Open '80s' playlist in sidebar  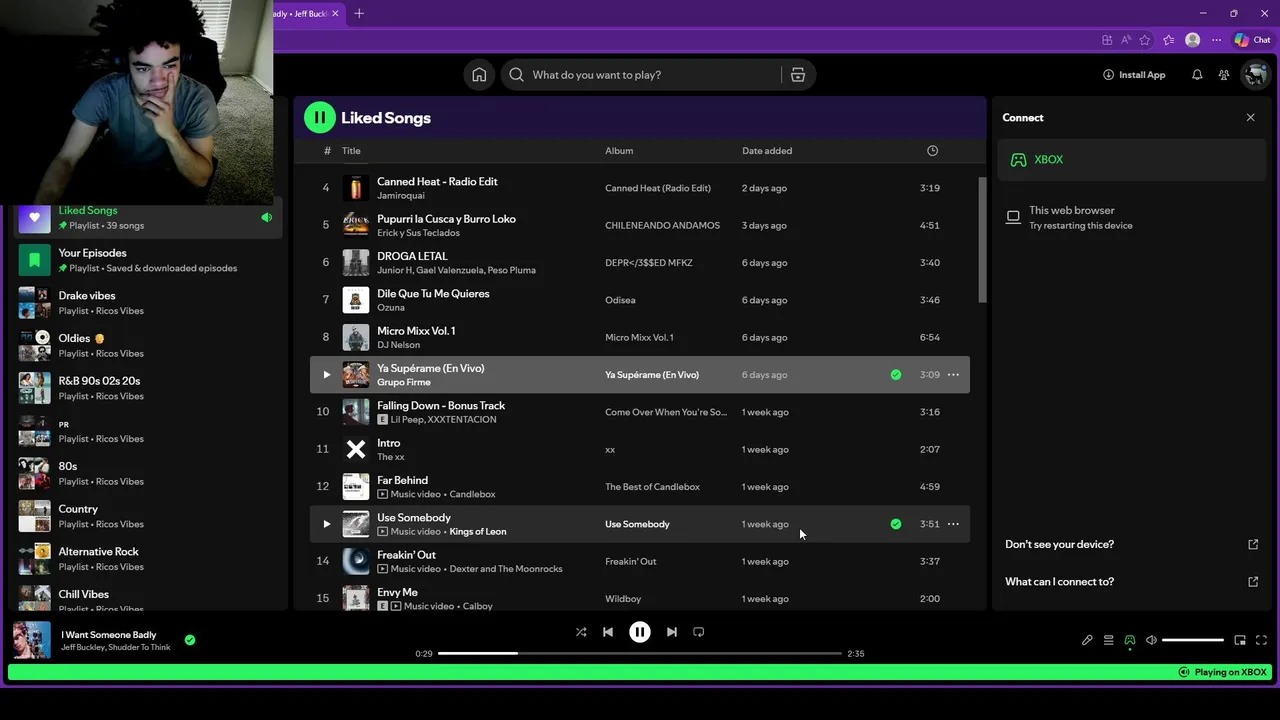tap(149, 473)
